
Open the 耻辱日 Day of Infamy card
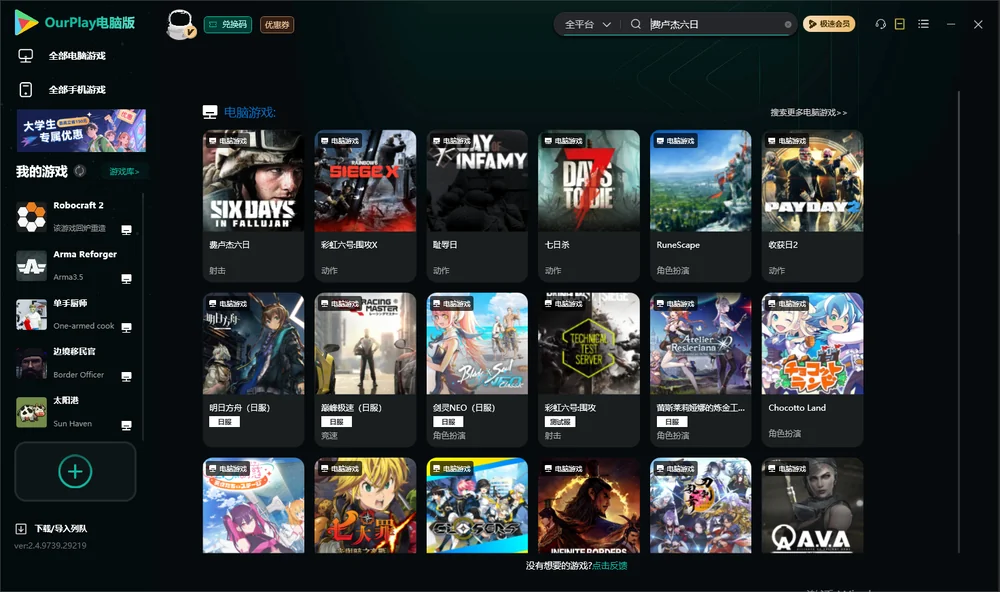477,205
